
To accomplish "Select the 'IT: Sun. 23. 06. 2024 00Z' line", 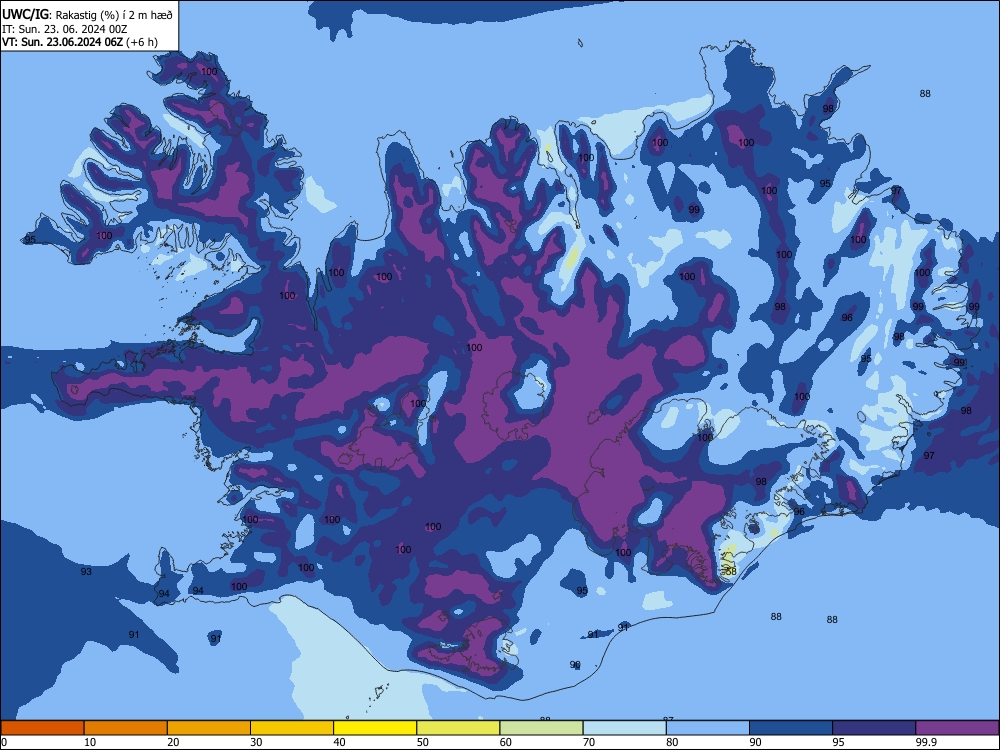I will (x=64, y=29).
